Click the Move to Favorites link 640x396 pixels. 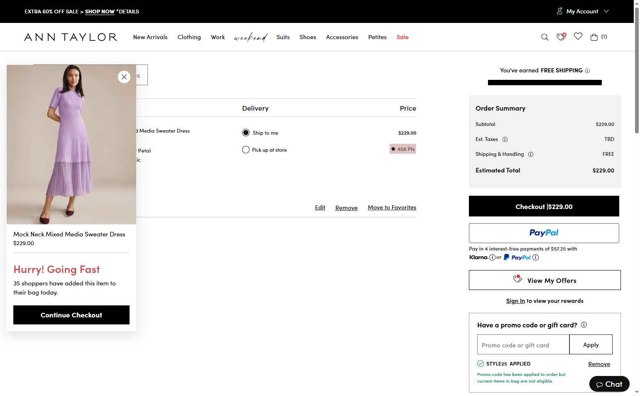click(392, 207)
